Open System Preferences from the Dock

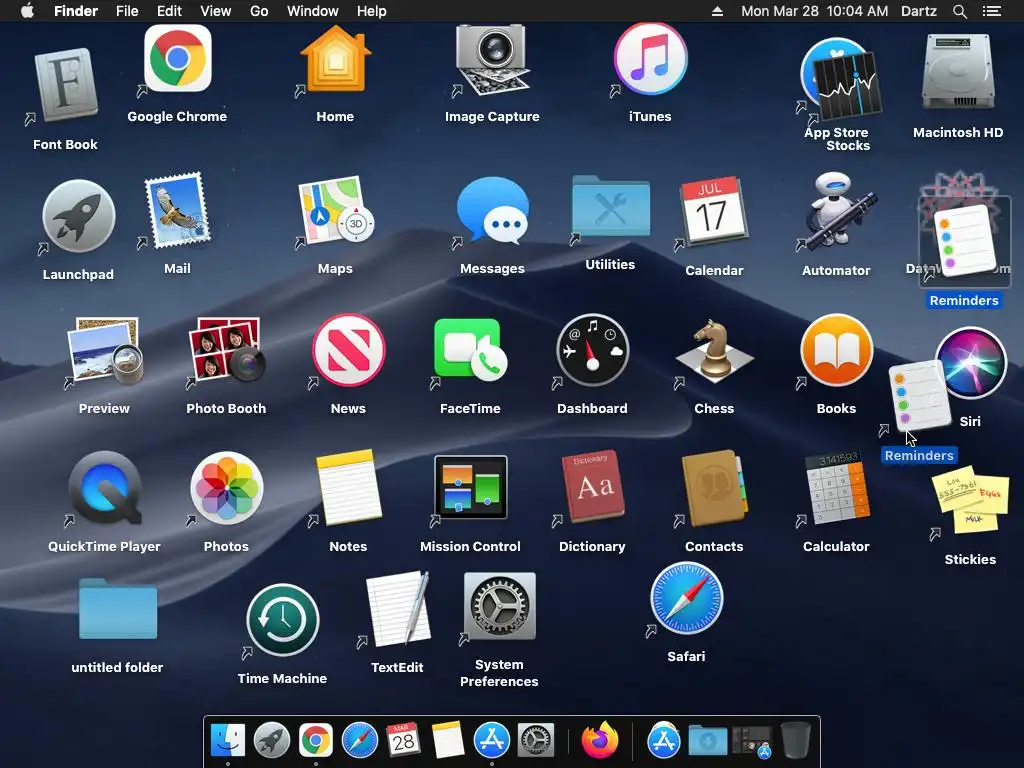click(536, 741)
